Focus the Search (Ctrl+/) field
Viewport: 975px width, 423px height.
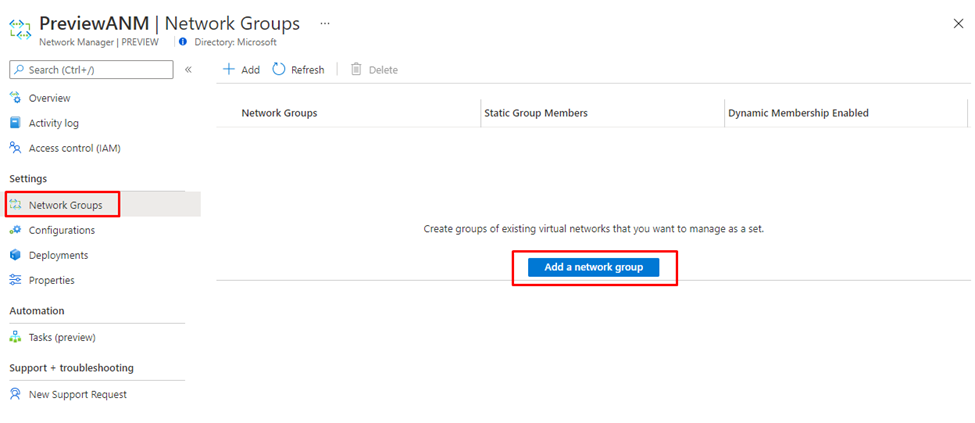click(x=100, y=70)
